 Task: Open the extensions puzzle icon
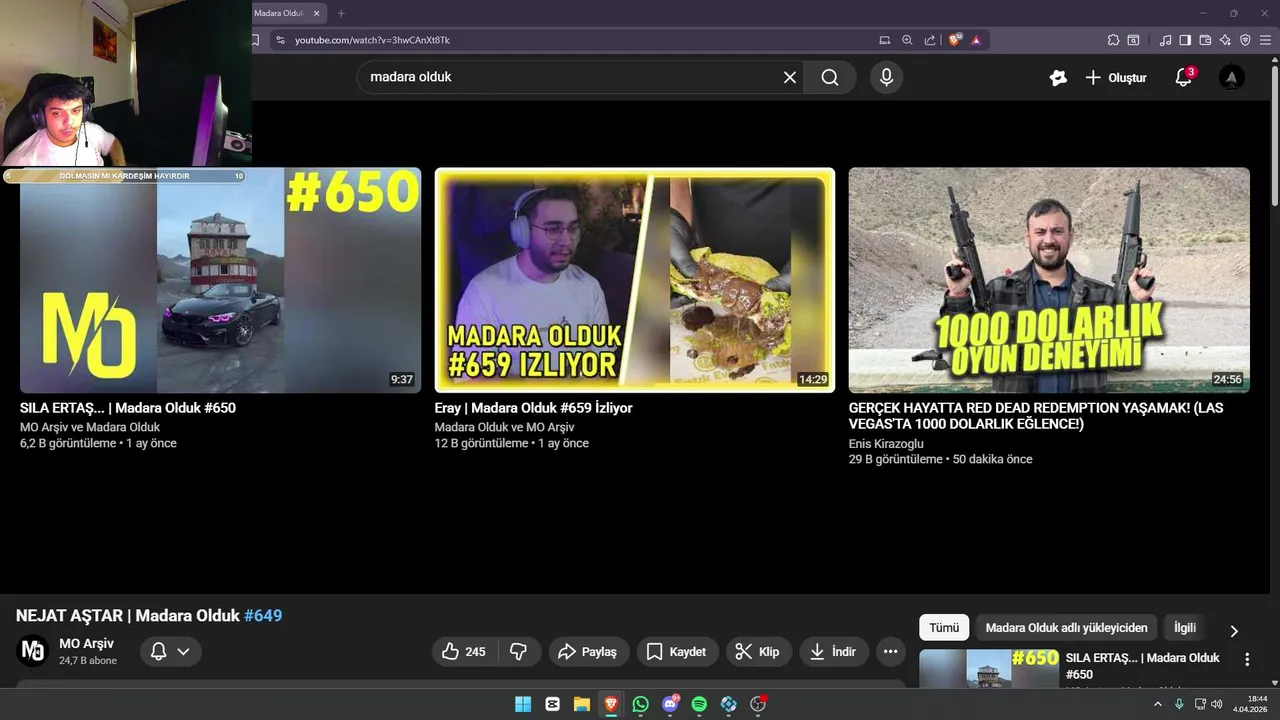click(x=1113, y=40)
